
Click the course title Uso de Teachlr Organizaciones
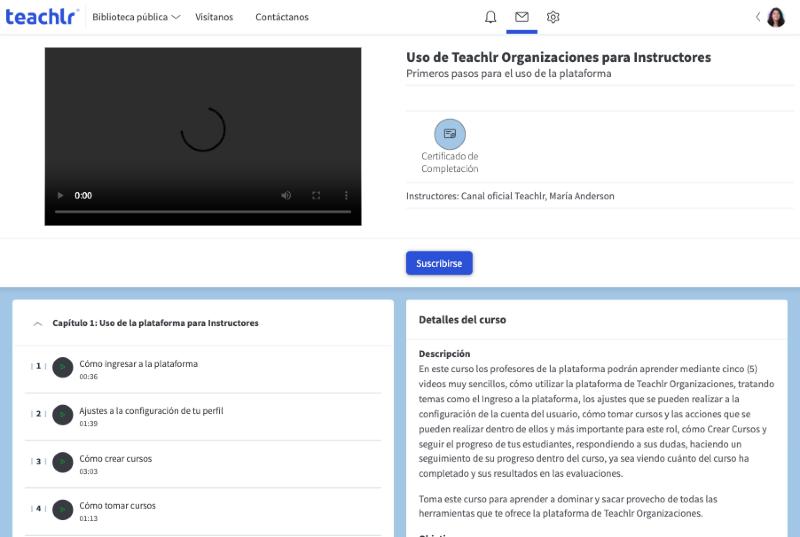[558, 57]
